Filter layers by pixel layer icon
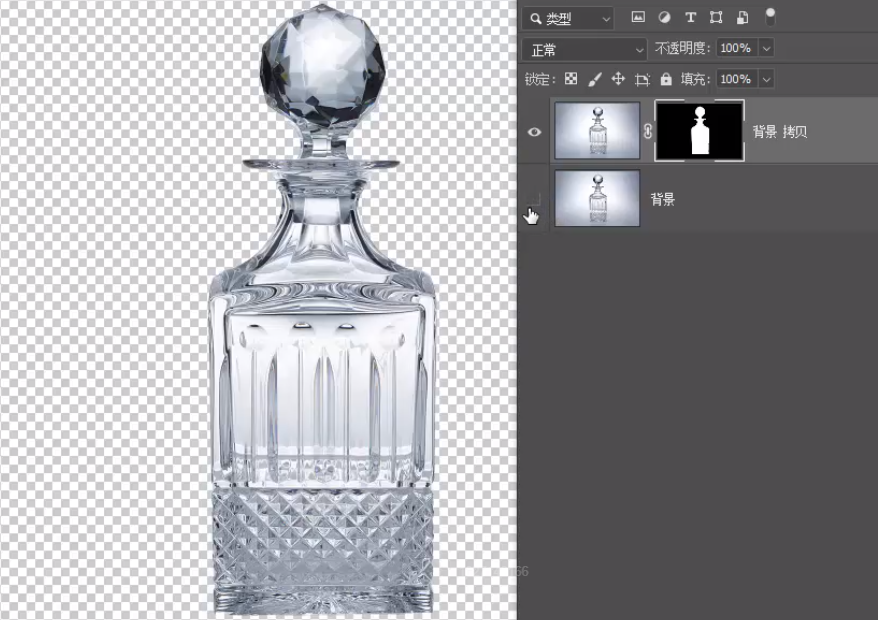The image size is (878, 620). click(x=638, y=17)
